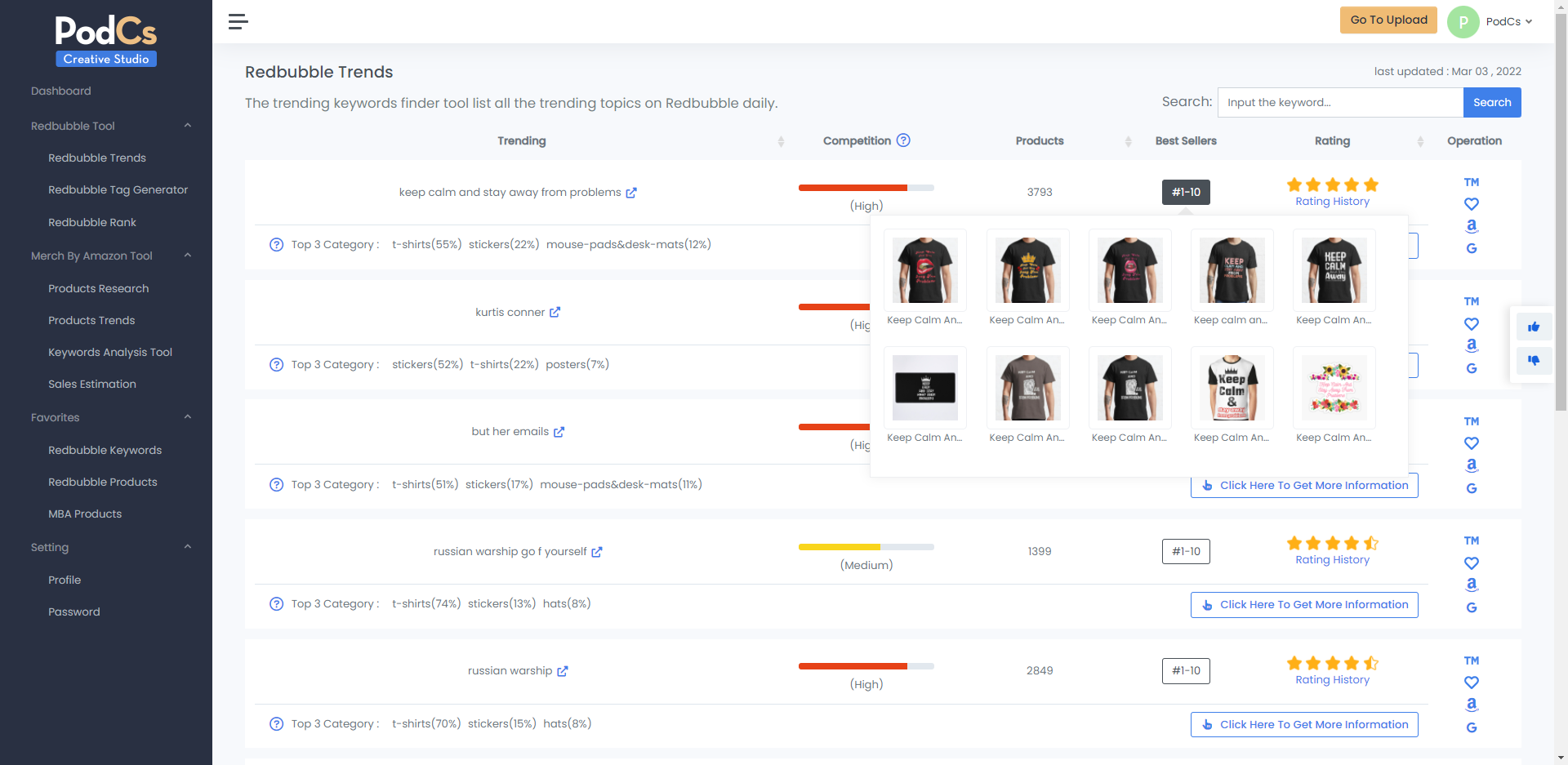1568x765 pixels.
Task: Open Sales Estimation sidebar item
Action: 92,384
